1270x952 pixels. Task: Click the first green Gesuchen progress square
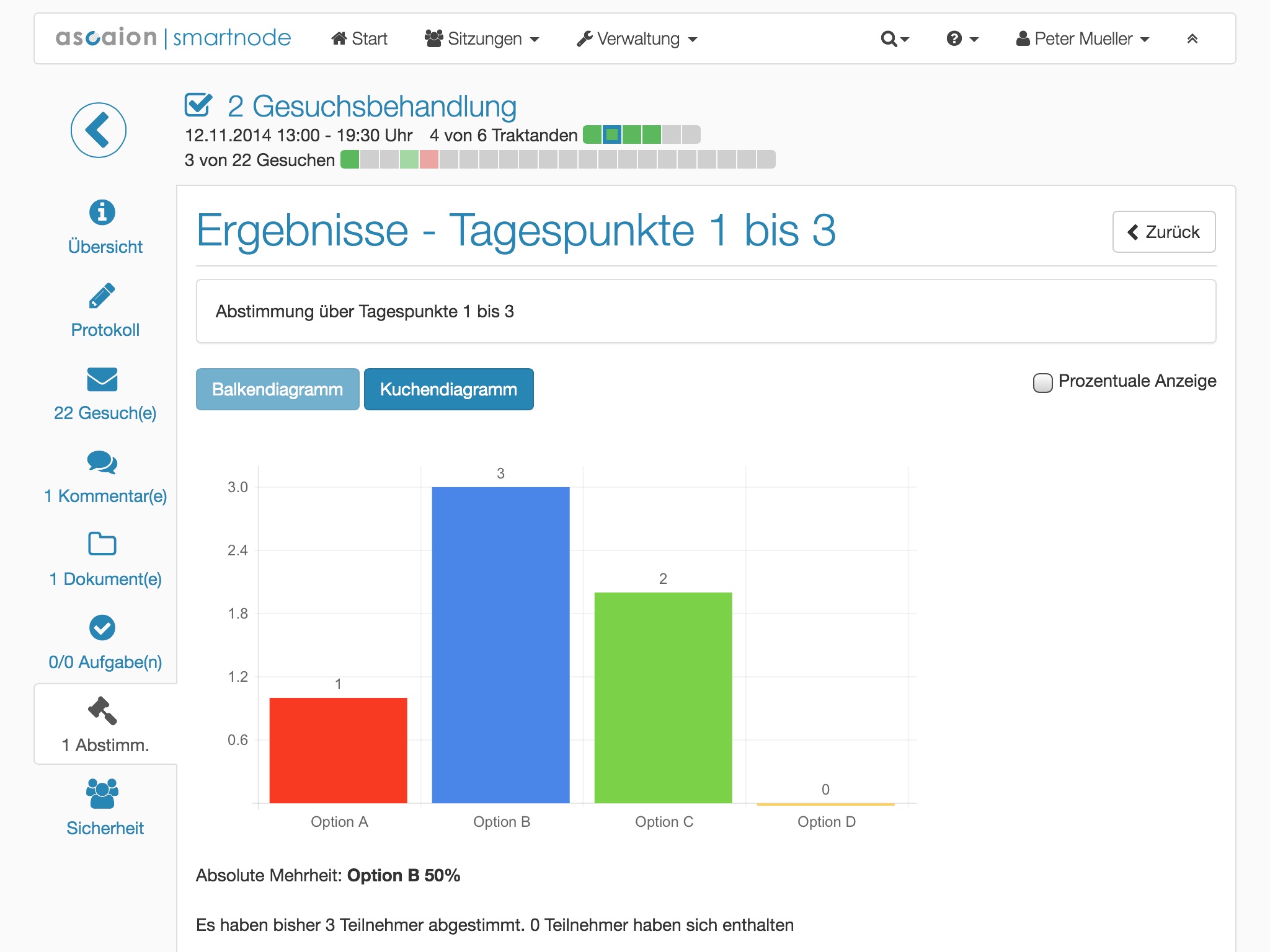pyautogui.click(x=350, y=159)
